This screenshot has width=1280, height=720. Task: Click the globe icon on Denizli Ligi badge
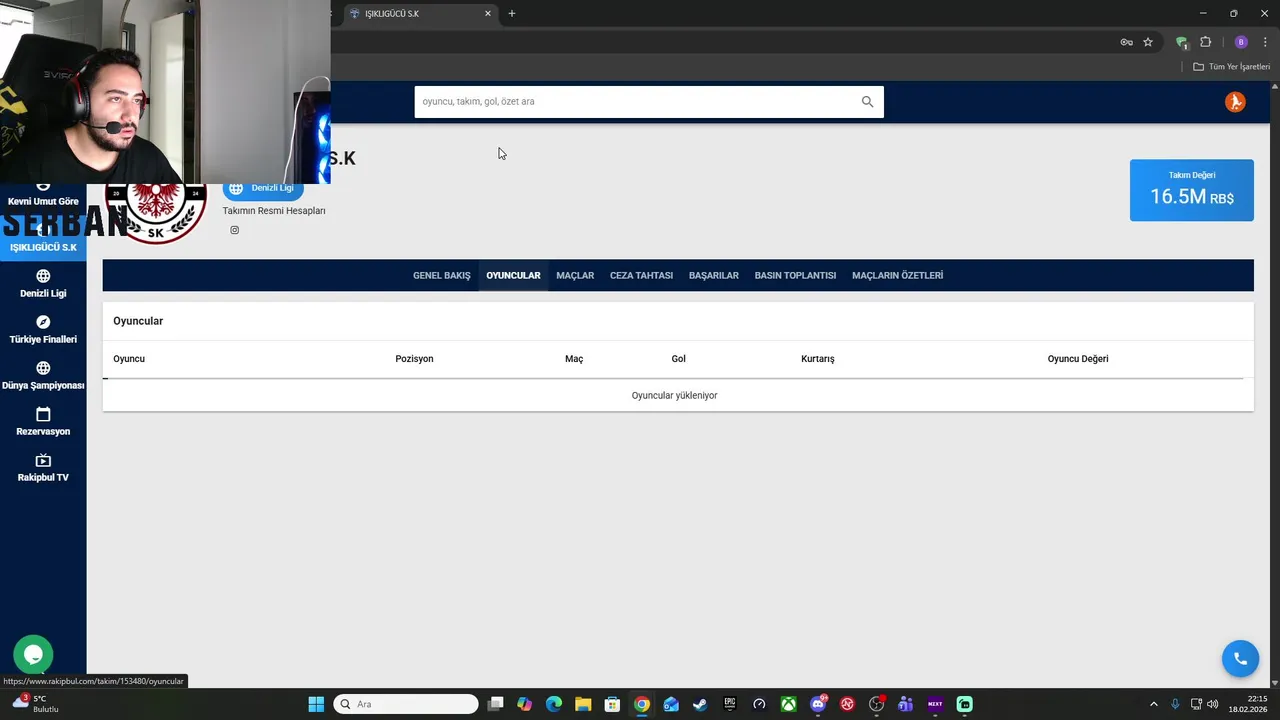point(236,188)
